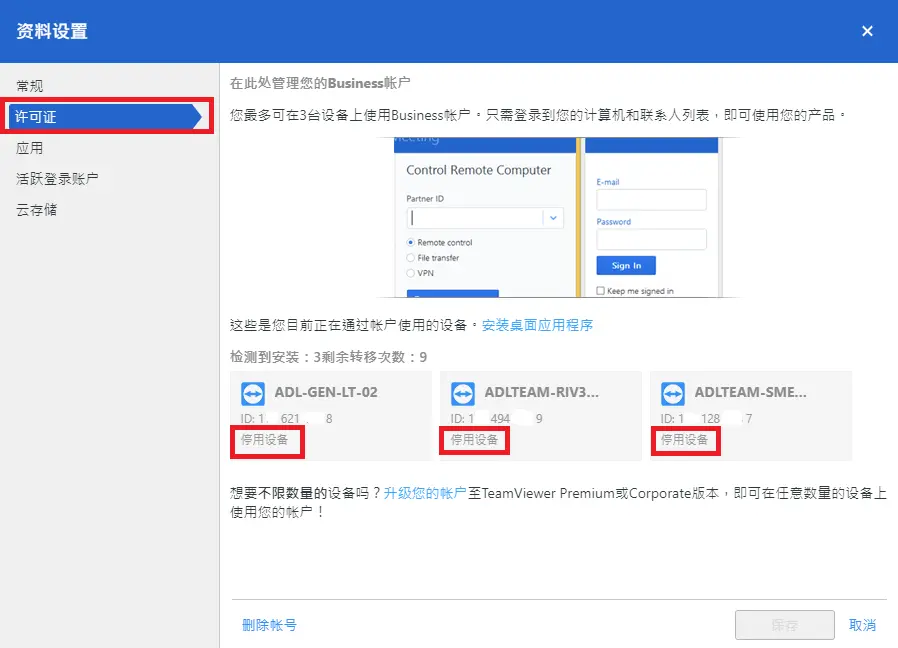The image size is (898, 648).
Task: Open the 升级您的帐户 upgrade link
Action: pyautogui.click(x=425, y=493)
